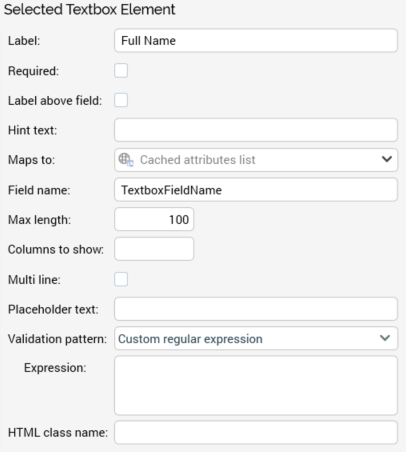This screenshot has height=452, width=406.
Task: Click the Maps to label
Action: pos(31,160)
